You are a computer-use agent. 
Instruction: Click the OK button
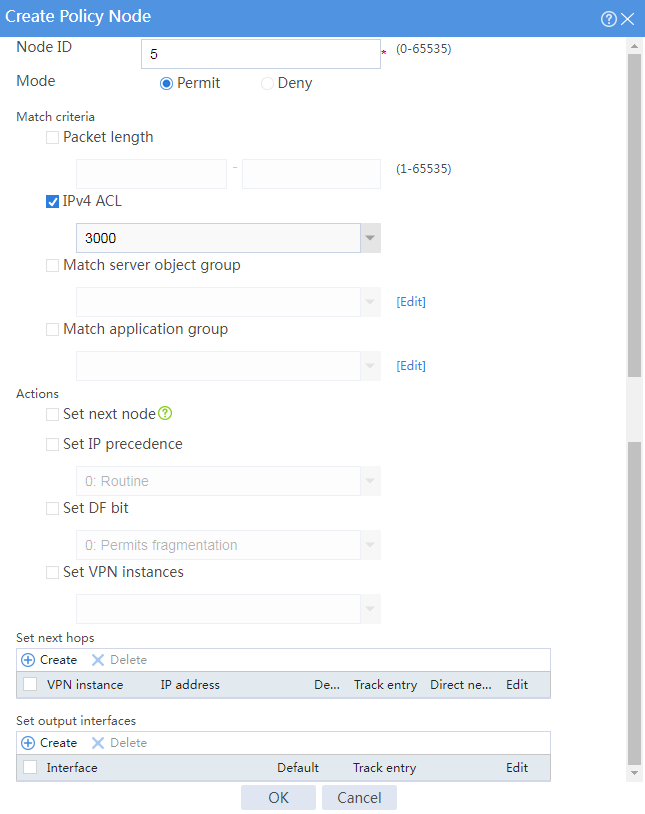click(x=278, y=797)
